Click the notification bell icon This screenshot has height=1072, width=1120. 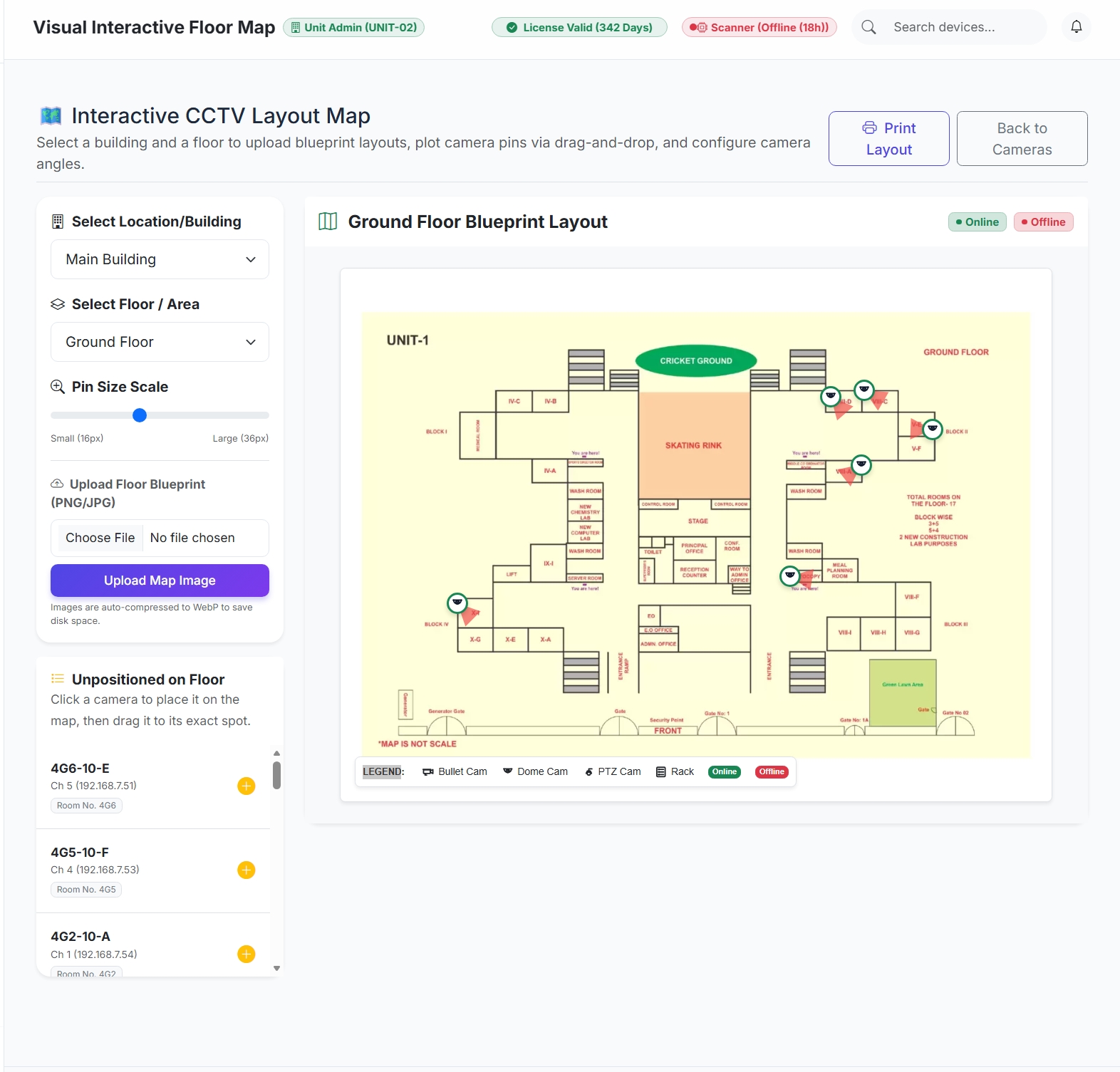(x=1076, y=27)
